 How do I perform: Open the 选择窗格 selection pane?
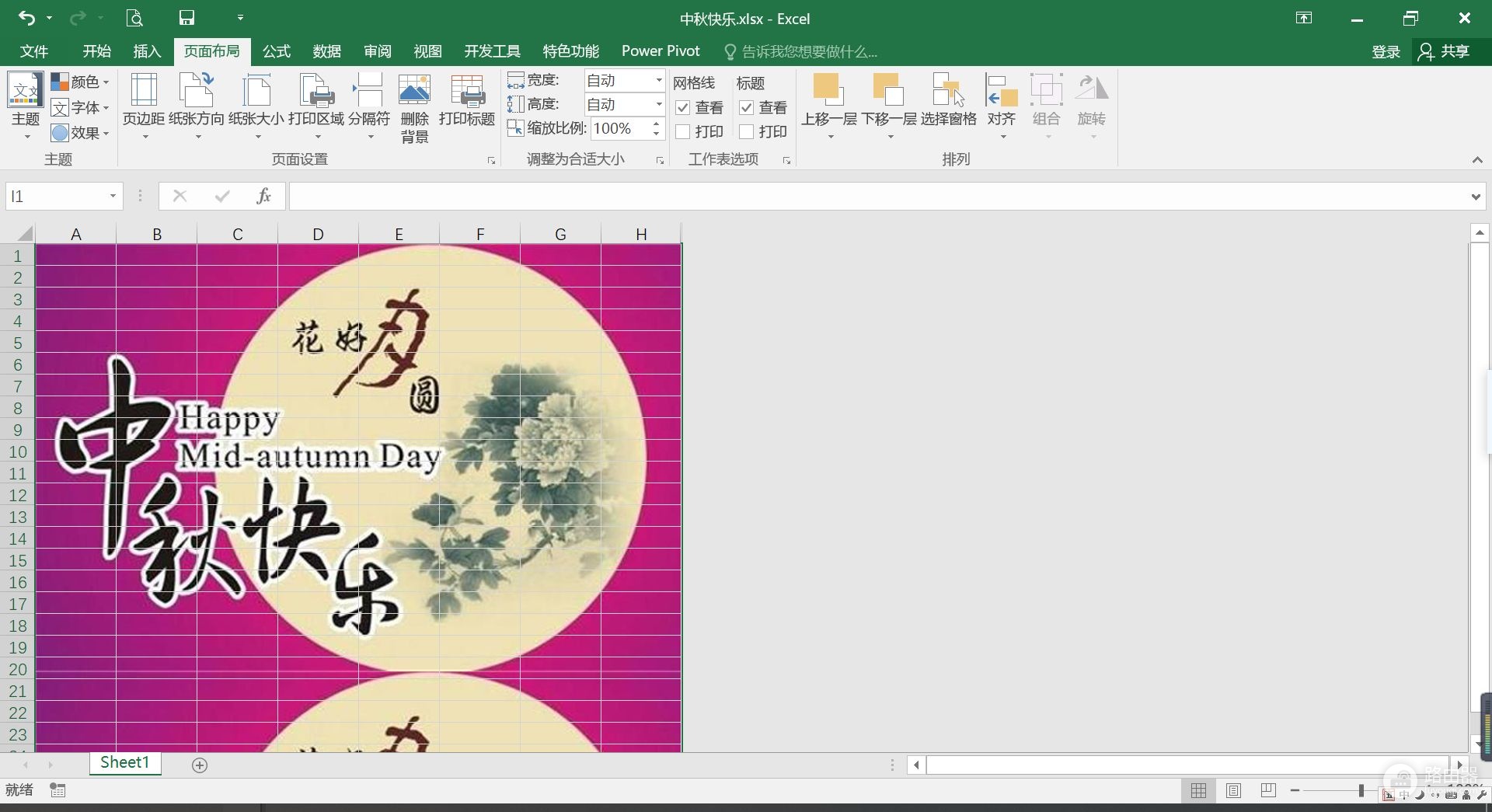949,101
